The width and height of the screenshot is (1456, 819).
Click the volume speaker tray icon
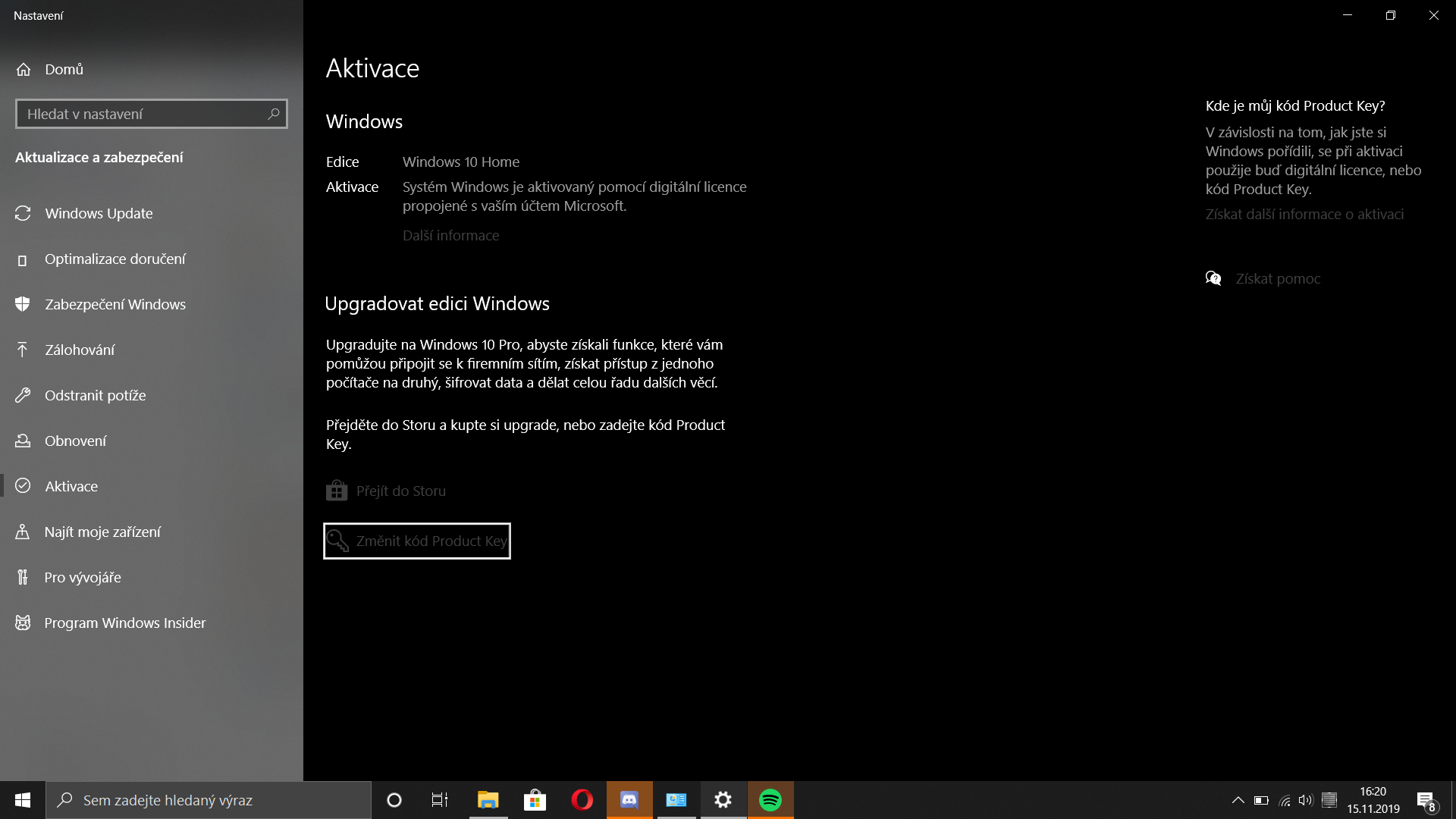coord(1305,800)
